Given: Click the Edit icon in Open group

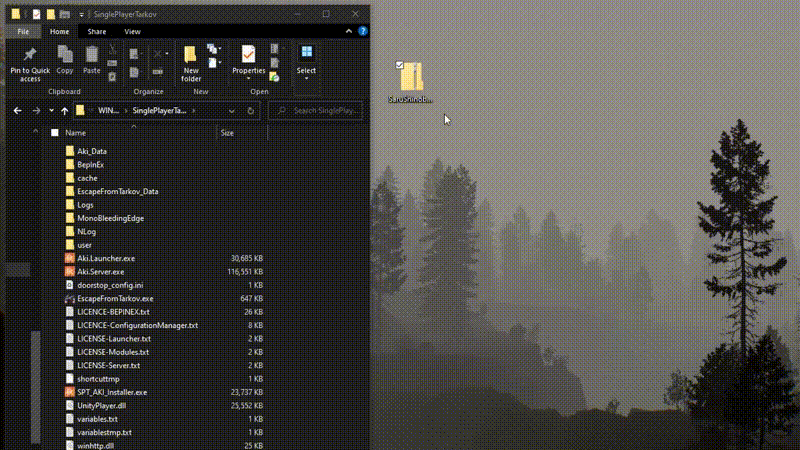Looking at the screenshot, I should click(274, 63).
